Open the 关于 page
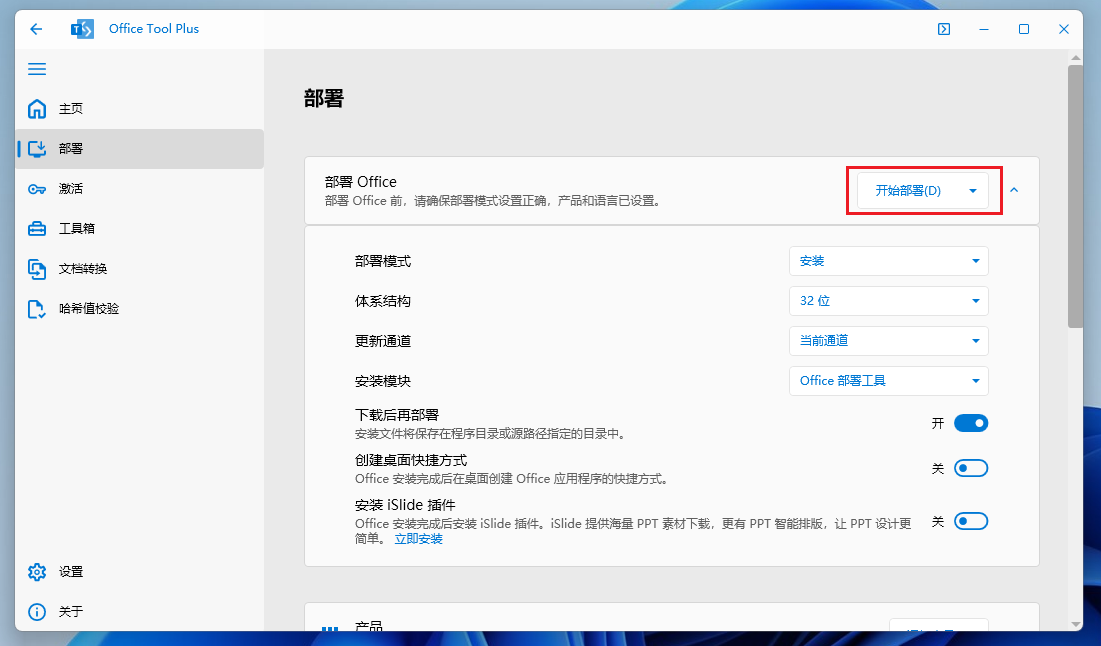This screenshot has width=1101, height=646. [x=140, y=612]
